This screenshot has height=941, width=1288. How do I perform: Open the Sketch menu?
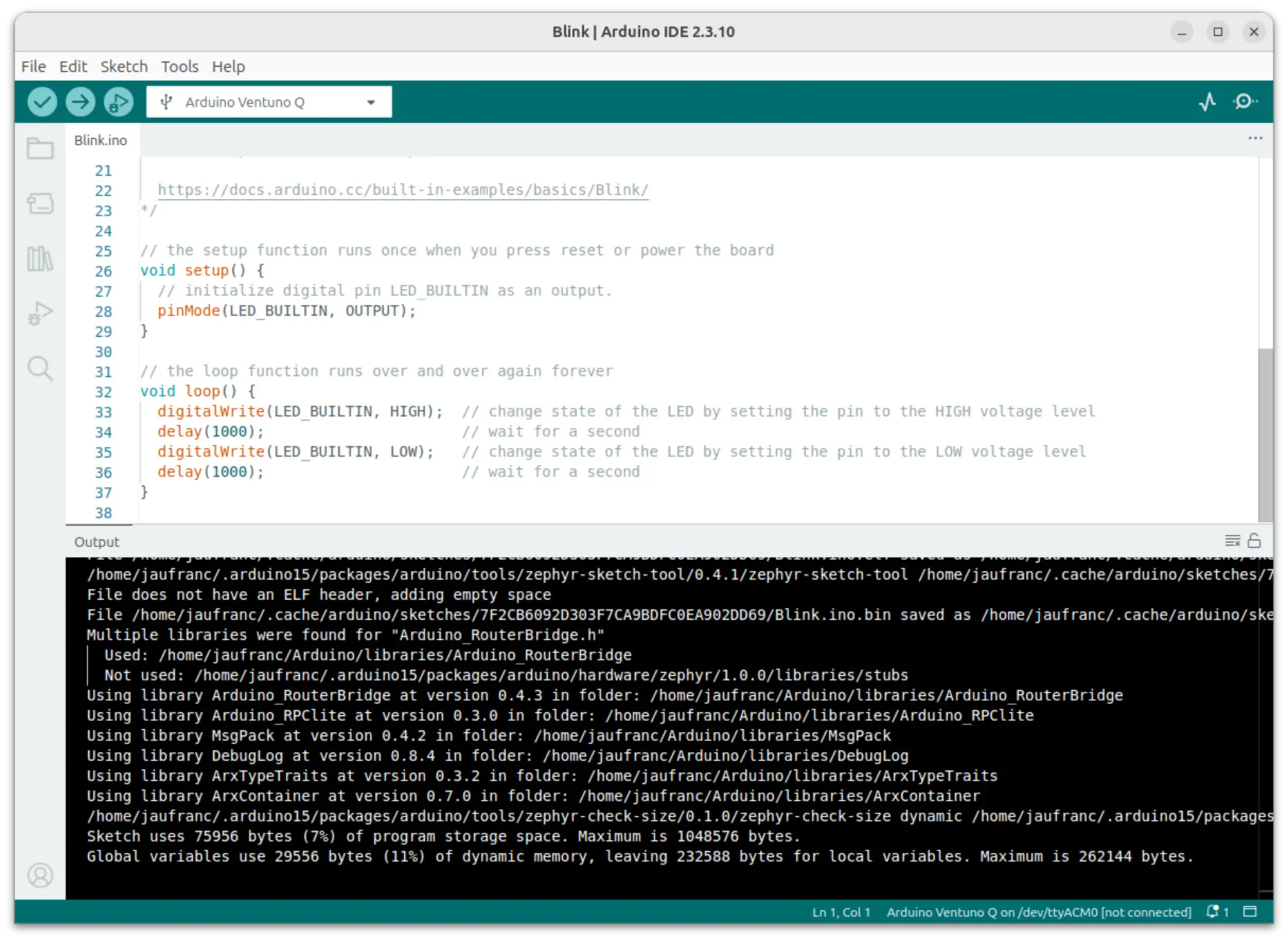click(x=124, y=66)
